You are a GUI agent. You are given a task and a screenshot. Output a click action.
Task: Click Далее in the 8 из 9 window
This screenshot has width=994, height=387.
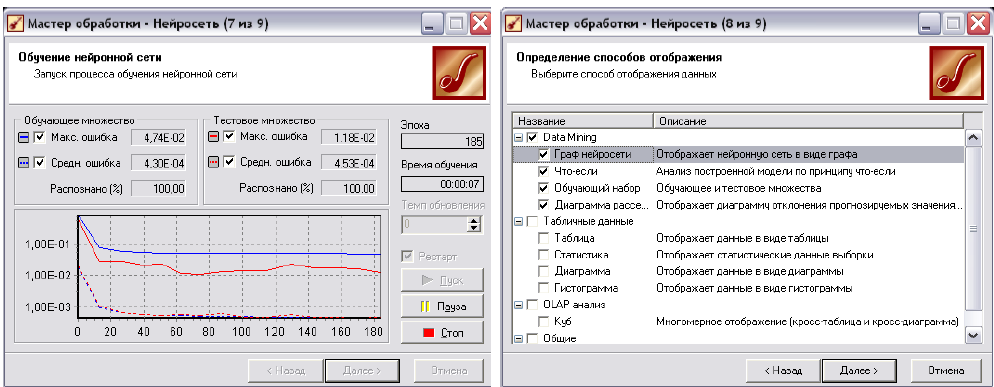click(x=858, y=370)
